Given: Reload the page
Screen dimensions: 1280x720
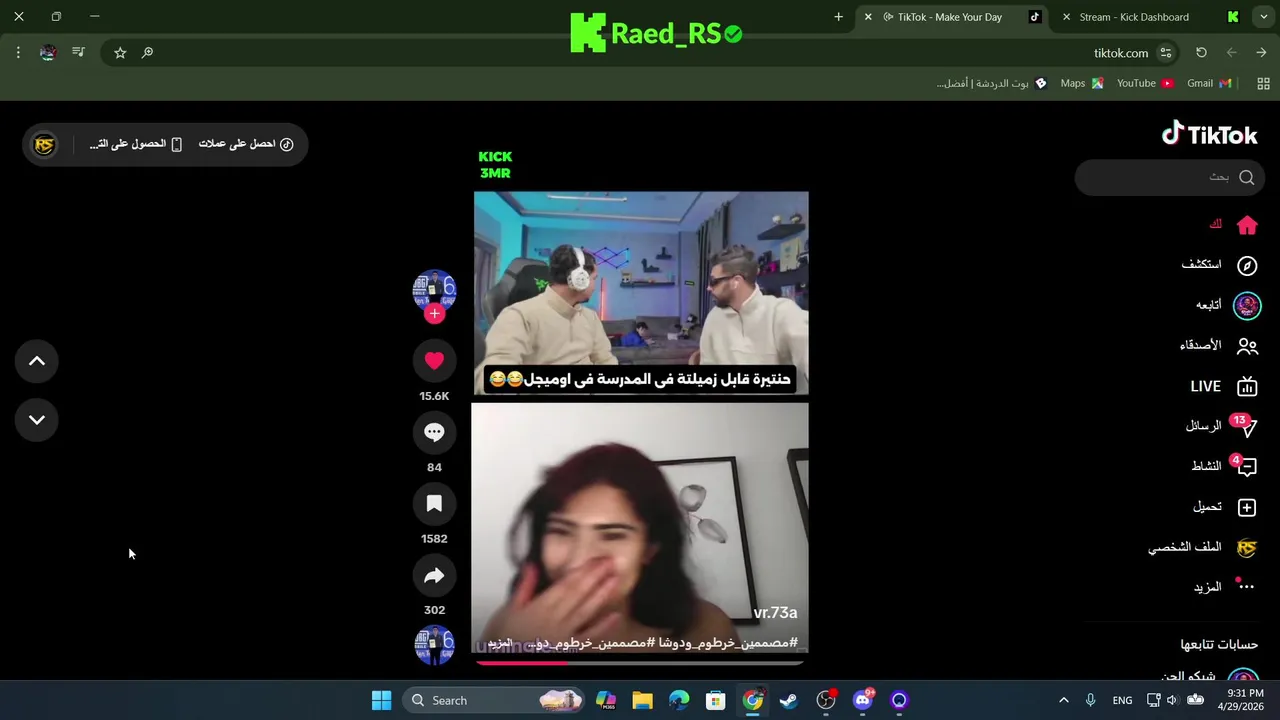Looking at the screenshot, I should [x=1202, y=53].
